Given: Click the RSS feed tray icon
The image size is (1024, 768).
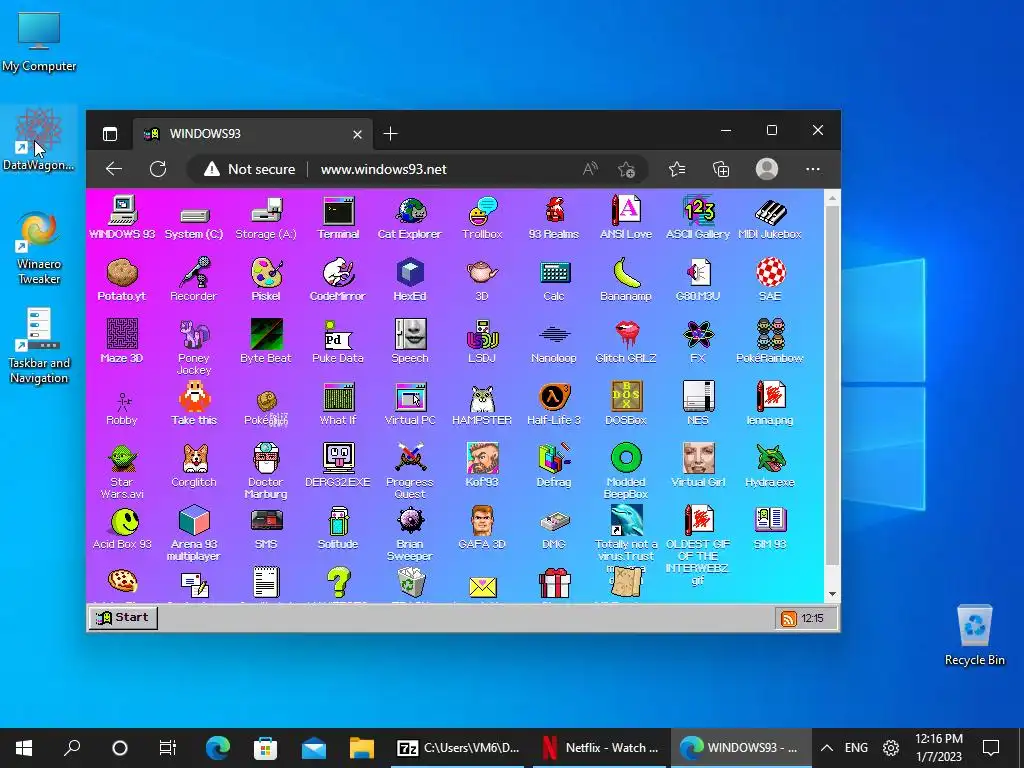Looking at the screenshot, I should click(788, 618).
